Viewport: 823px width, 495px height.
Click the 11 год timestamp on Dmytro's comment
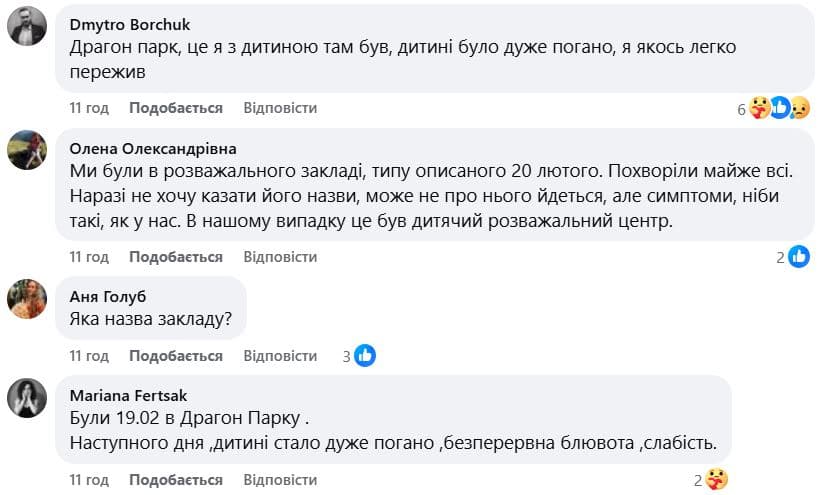[89, 108]
